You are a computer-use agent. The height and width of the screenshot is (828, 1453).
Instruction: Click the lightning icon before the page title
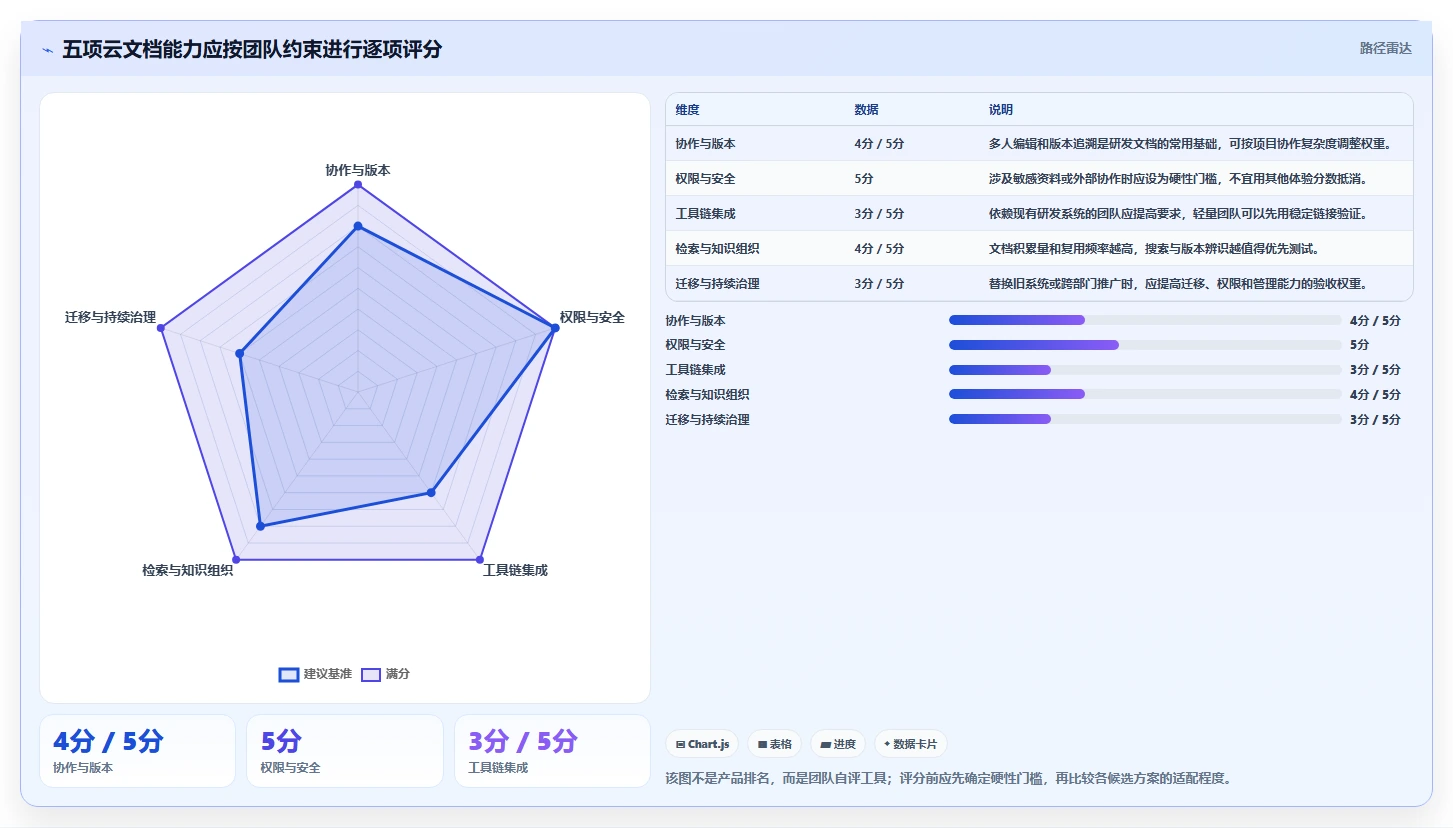[48, 50]
